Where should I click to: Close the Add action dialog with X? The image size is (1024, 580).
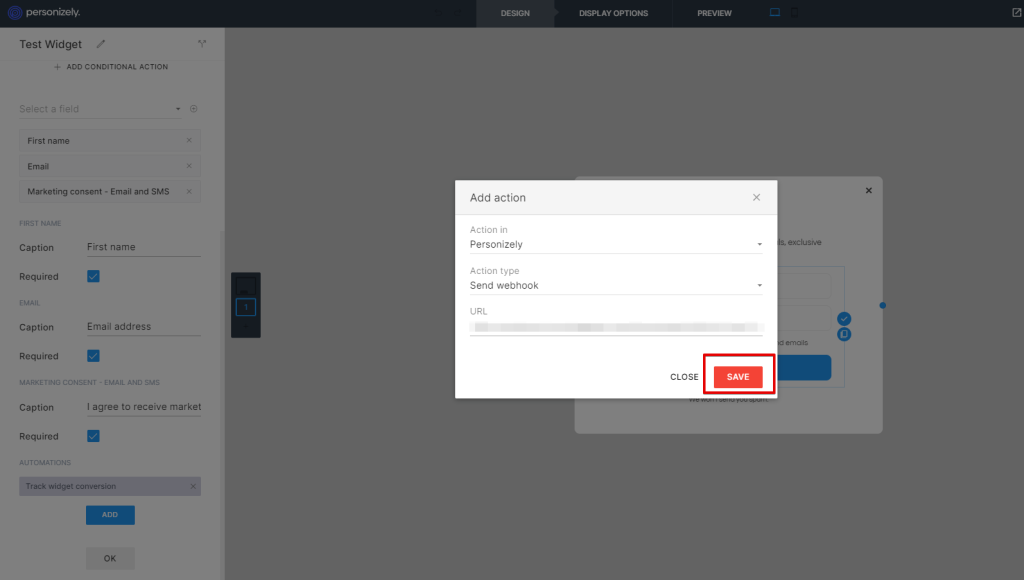[756, 198]
